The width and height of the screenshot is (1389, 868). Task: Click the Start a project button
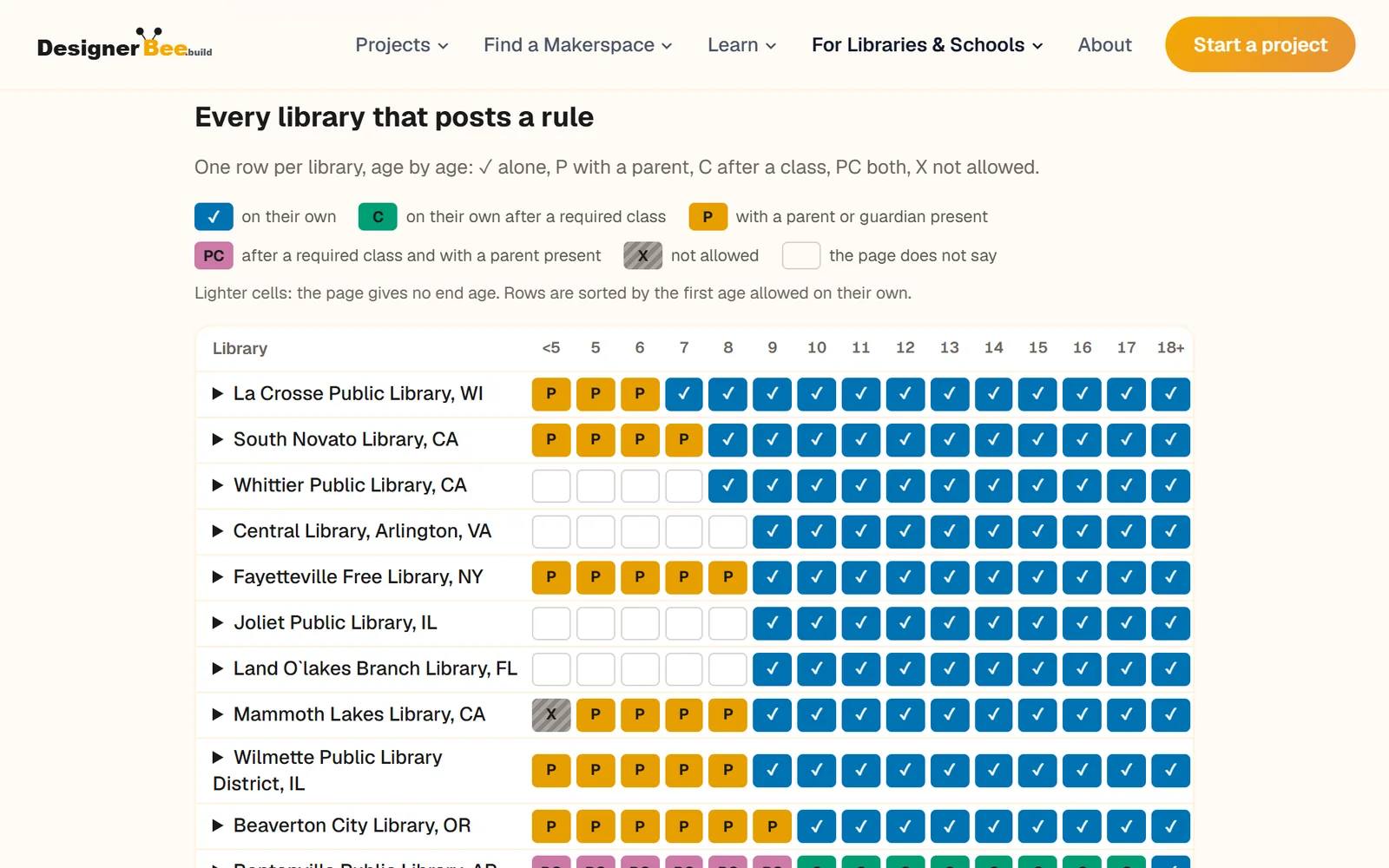coord(1260,44)
